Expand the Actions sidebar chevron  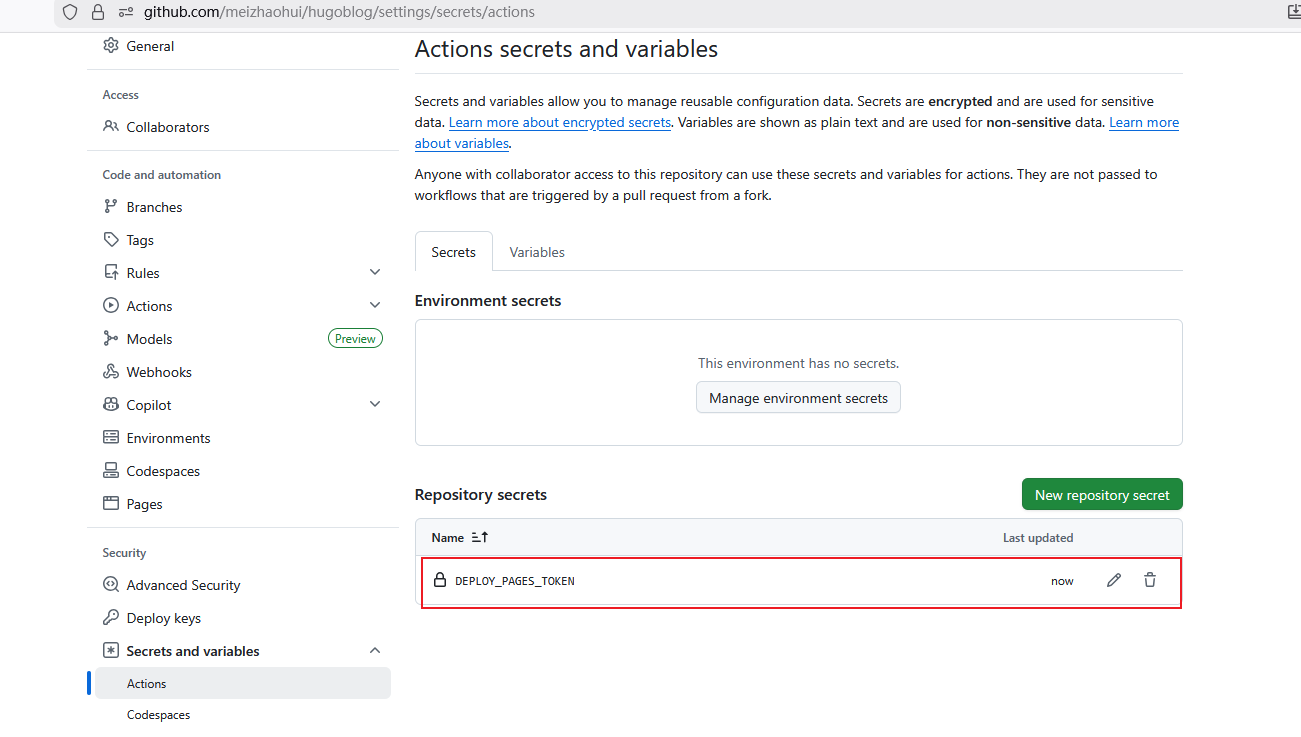click(375, 306)
